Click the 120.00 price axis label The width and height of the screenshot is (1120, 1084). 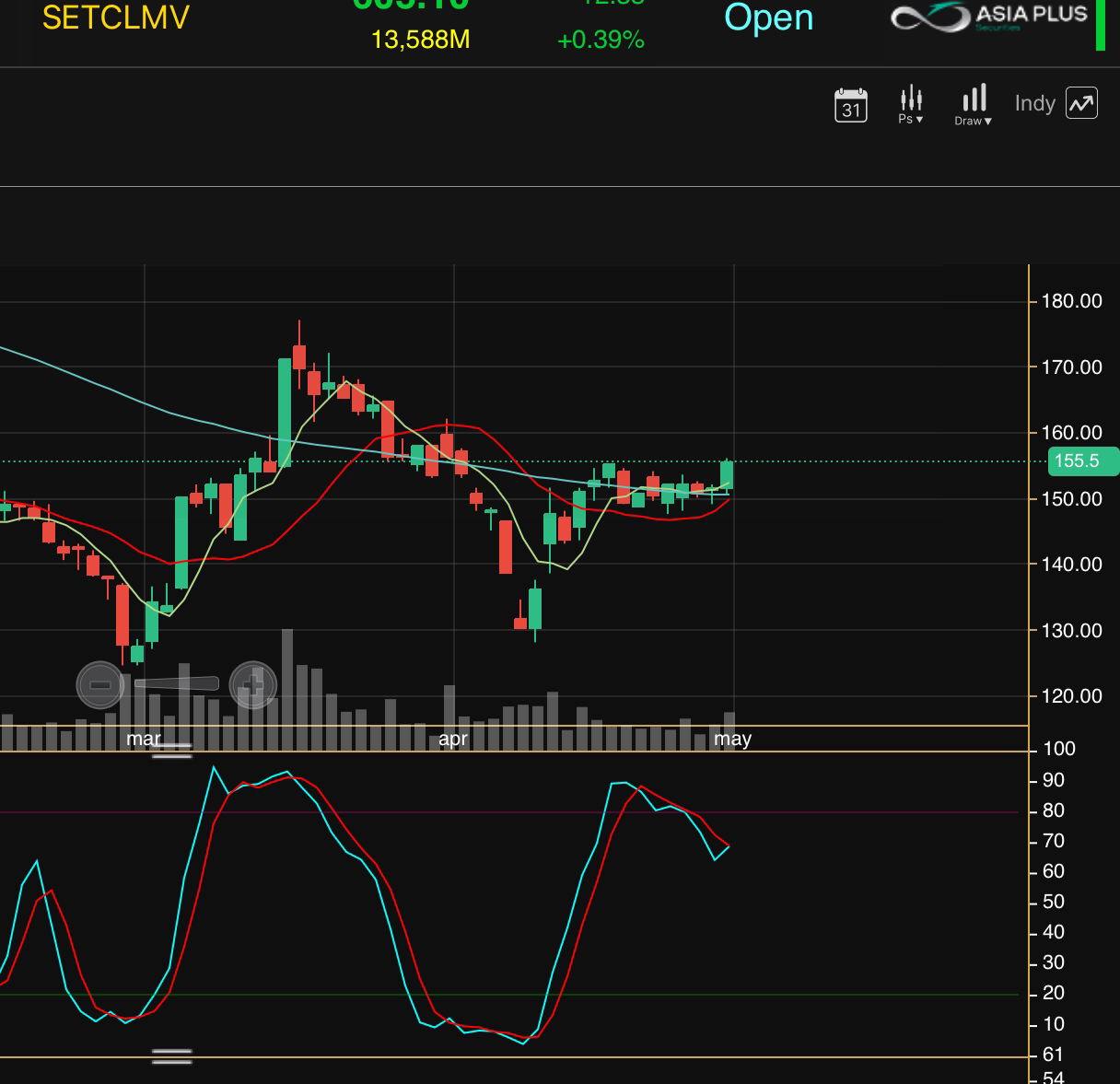[x=1072, y=696]
